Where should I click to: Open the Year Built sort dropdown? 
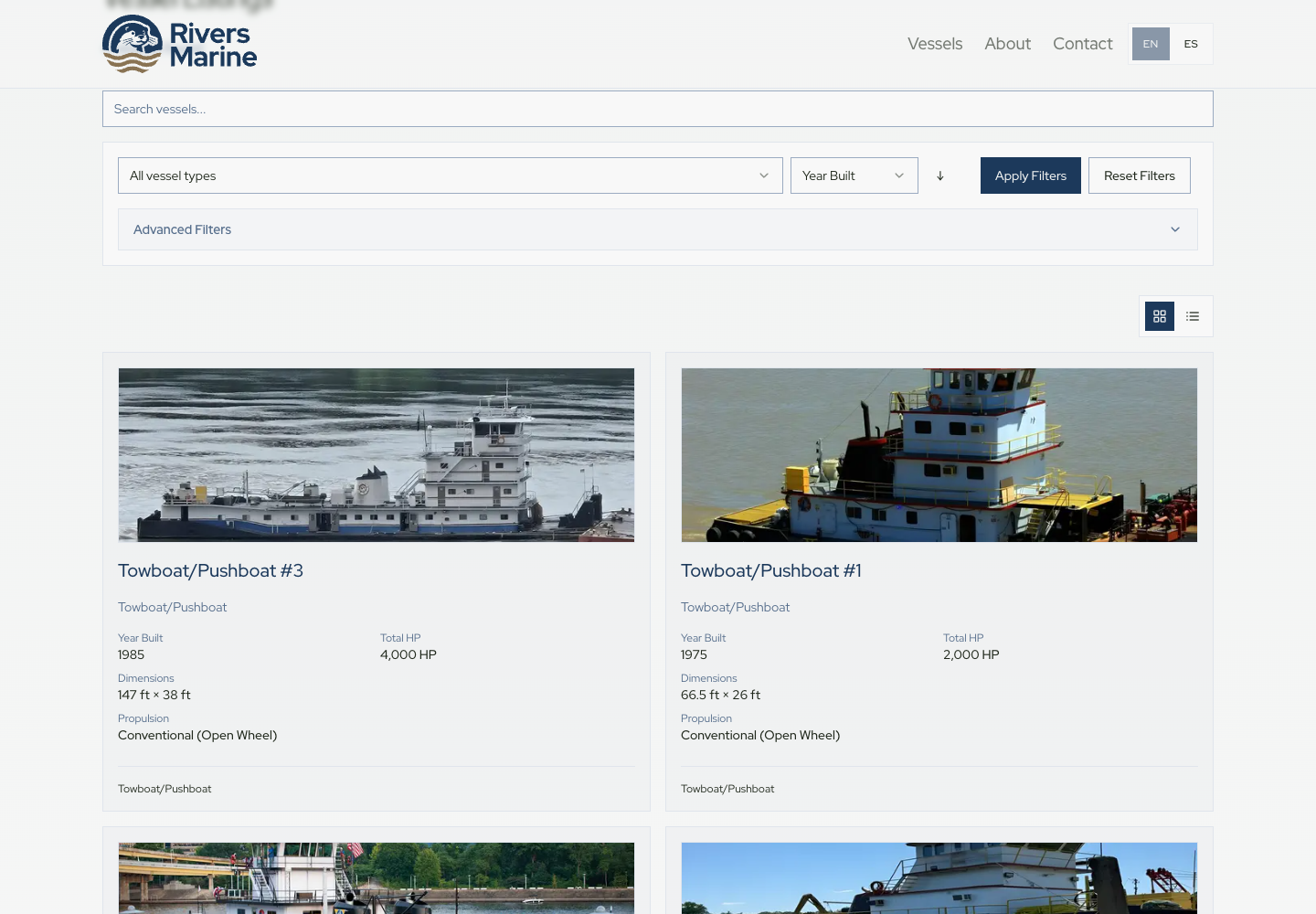pyautogui.click(x=854, y=175)
